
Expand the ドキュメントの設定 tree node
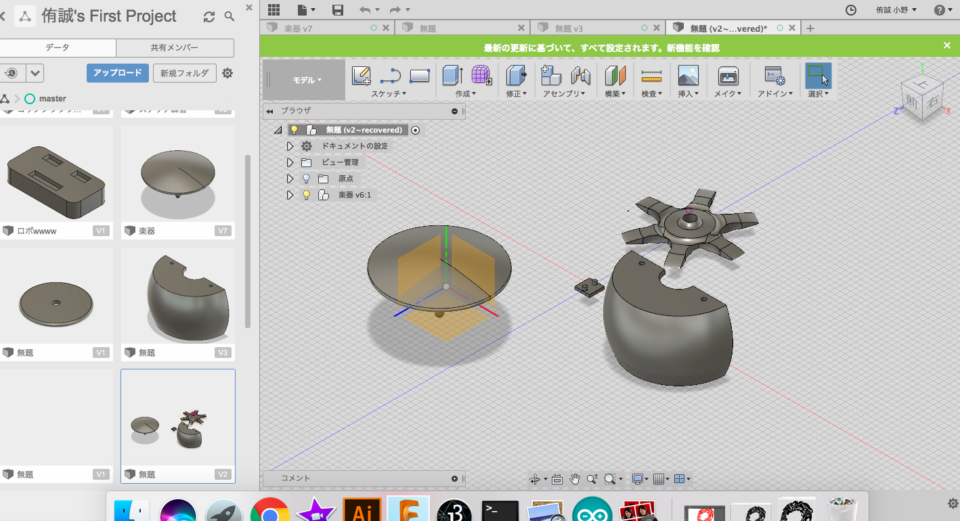[290, 146]
